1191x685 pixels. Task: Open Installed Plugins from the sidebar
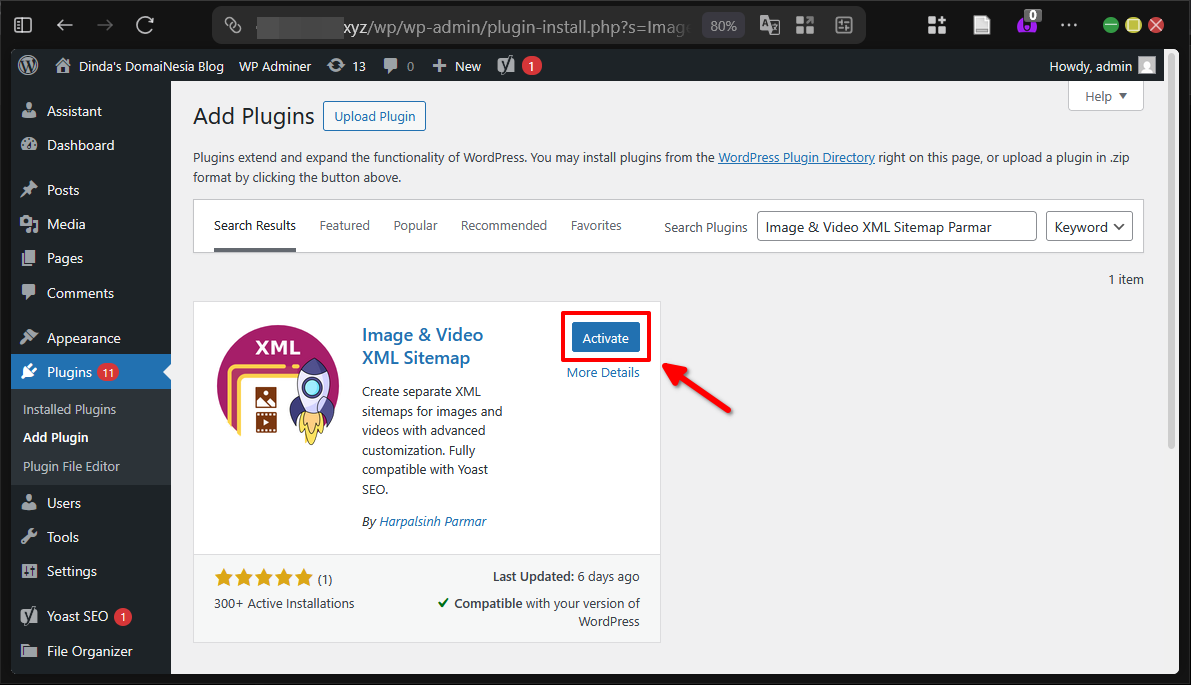click(x=69, y=408)
